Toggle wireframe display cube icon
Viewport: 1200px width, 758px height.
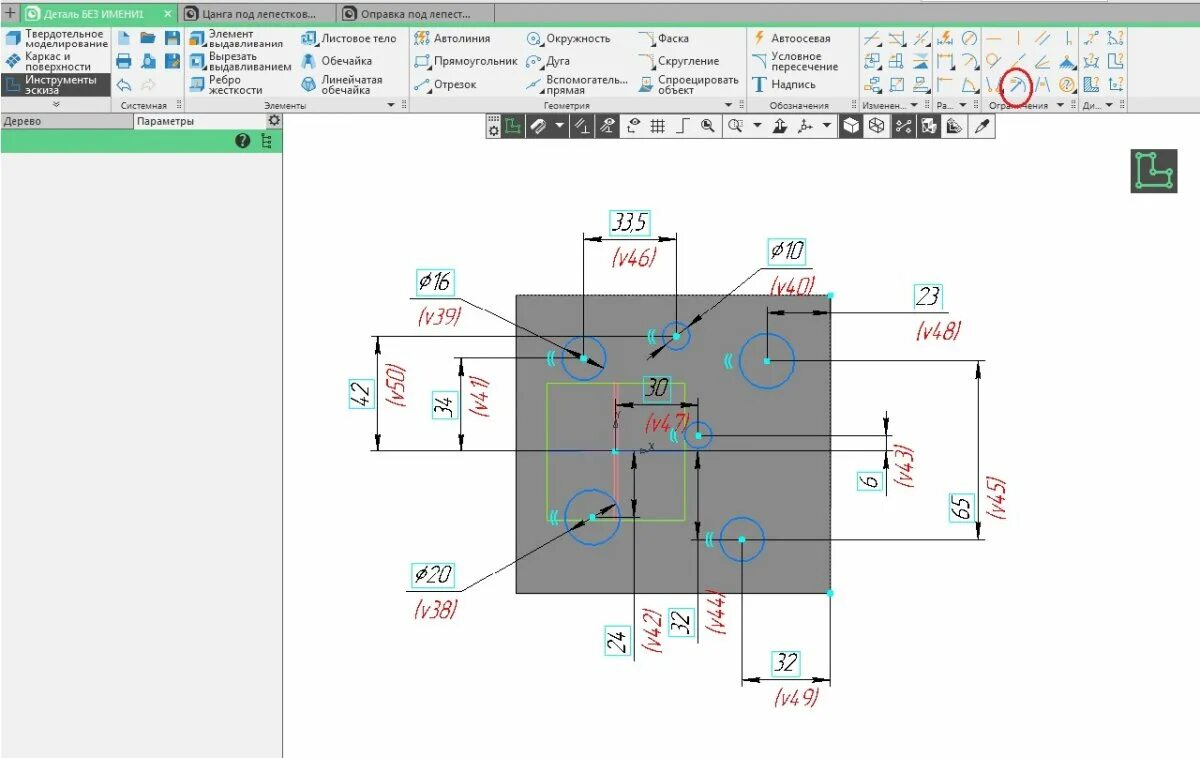tap(876, 126)
